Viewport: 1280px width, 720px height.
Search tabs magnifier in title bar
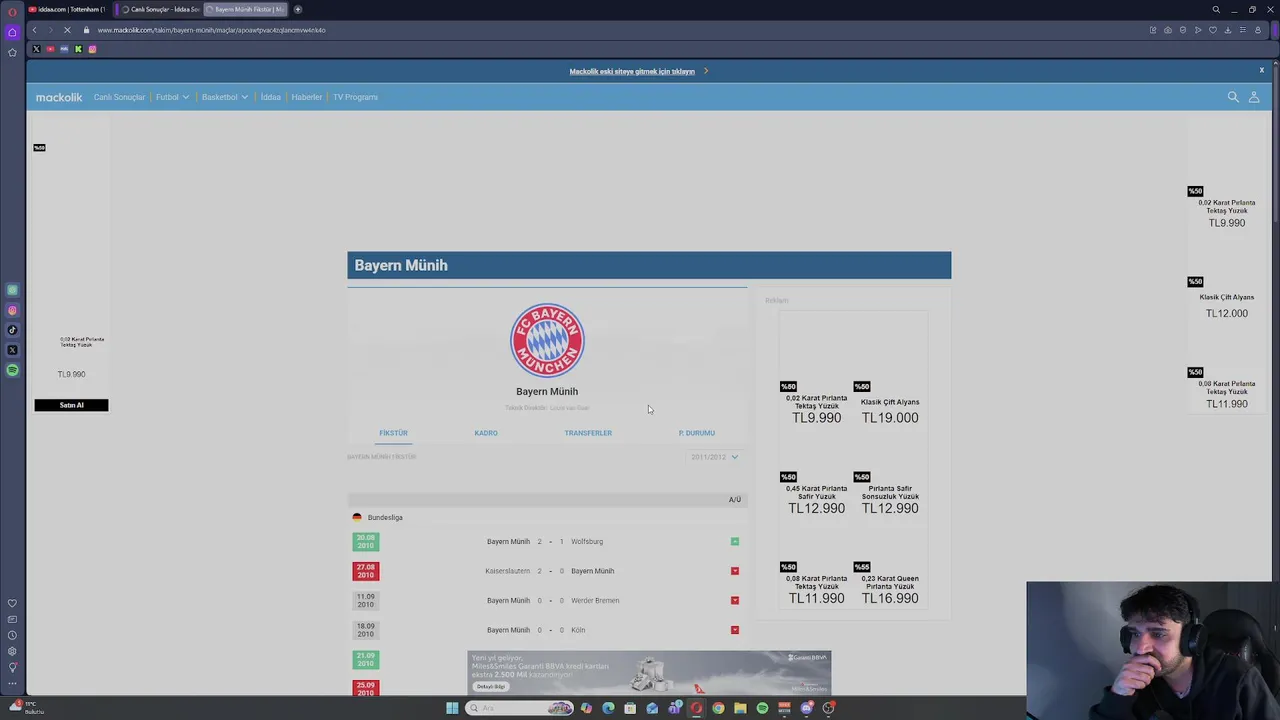point(1216,9)
